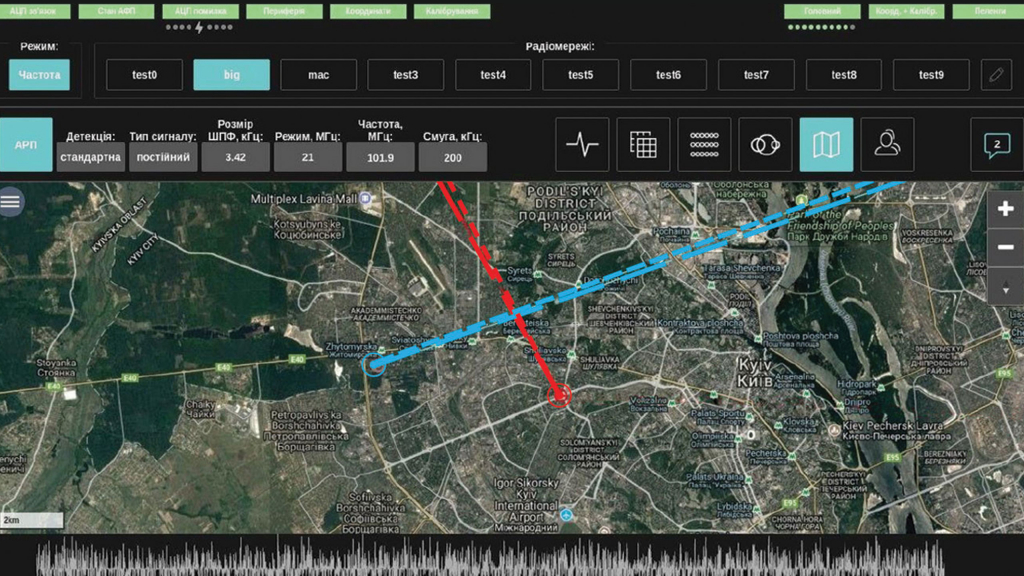Open the Детекція стандартна dropdown
This screenshot has height=576, width=1024.
[x=90, y=157]
